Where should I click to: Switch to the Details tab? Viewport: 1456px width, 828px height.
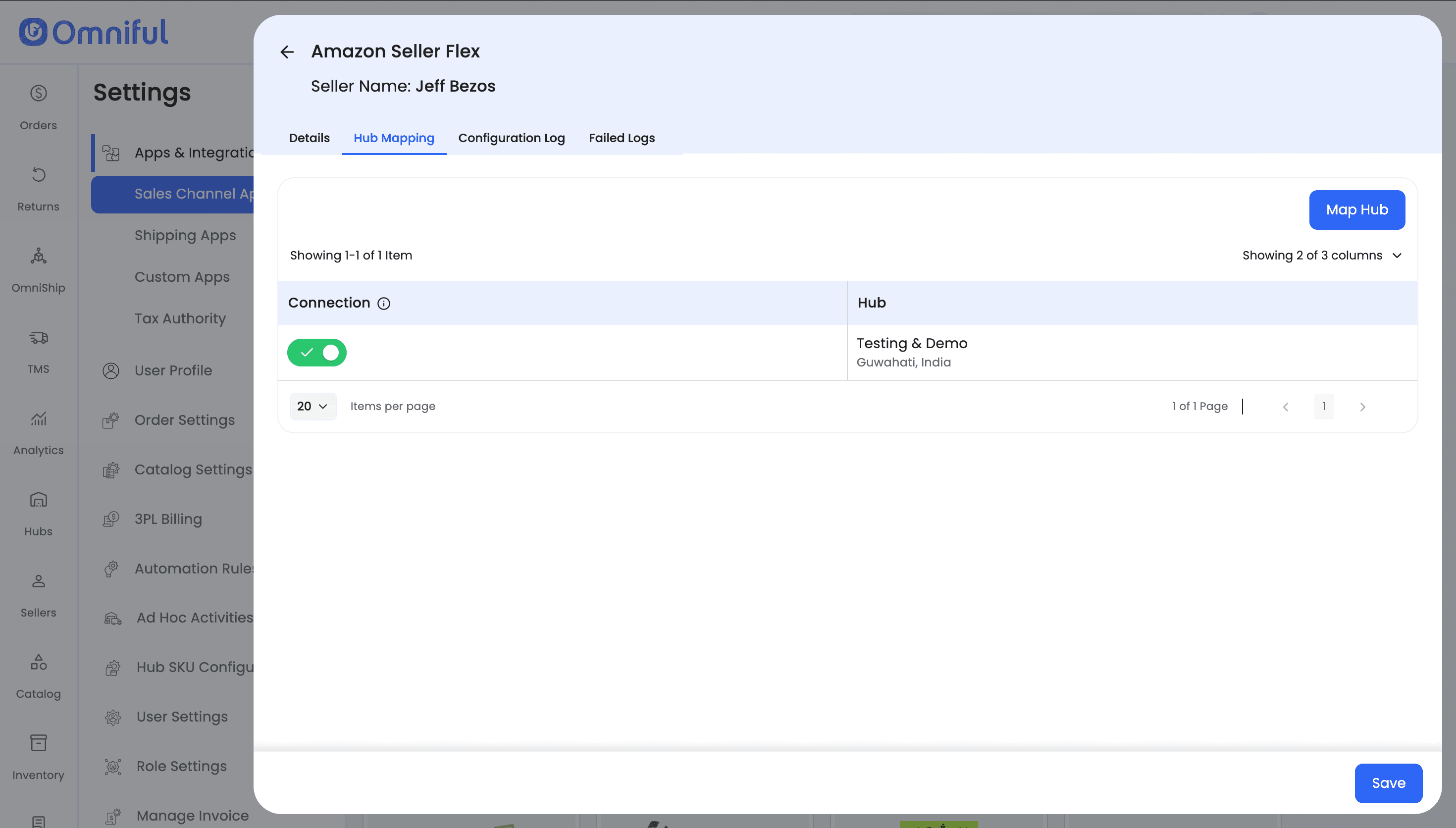tap(310, 138)
